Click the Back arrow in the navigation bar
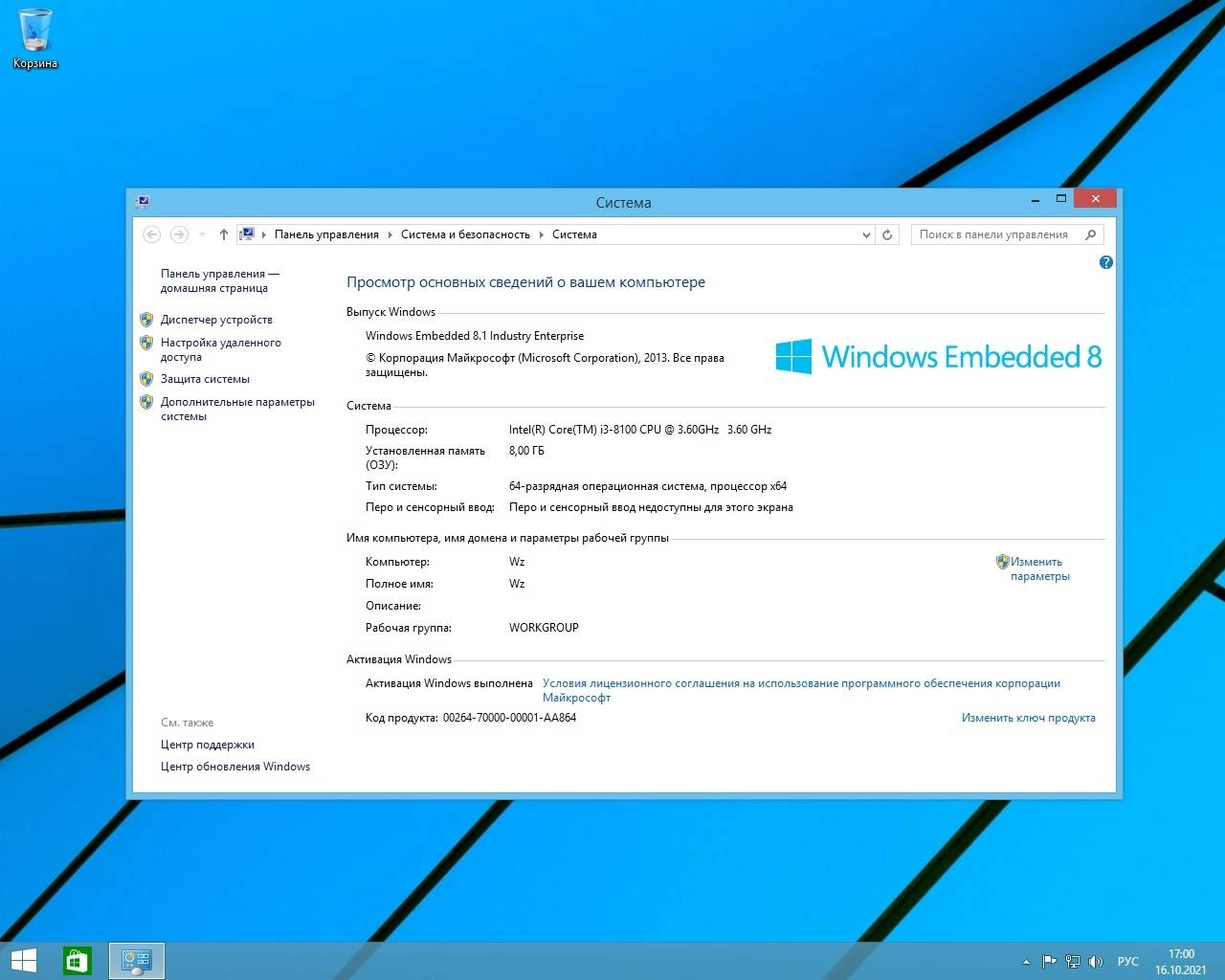Viewport: 1225px width, 980px height. pos(151,234)
